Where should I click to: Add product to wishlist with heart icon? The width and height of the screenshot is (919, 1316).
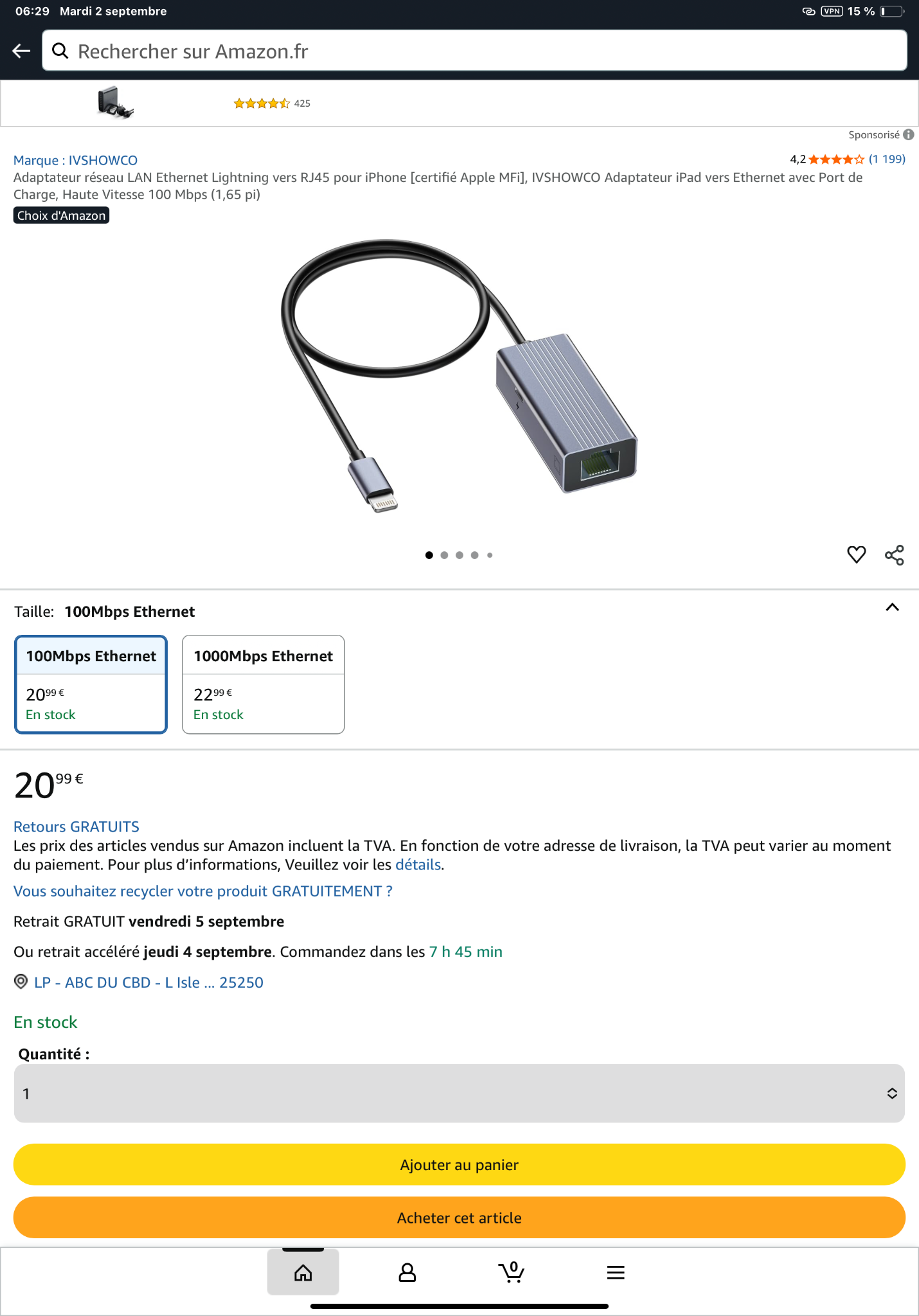tap(856, 555)
